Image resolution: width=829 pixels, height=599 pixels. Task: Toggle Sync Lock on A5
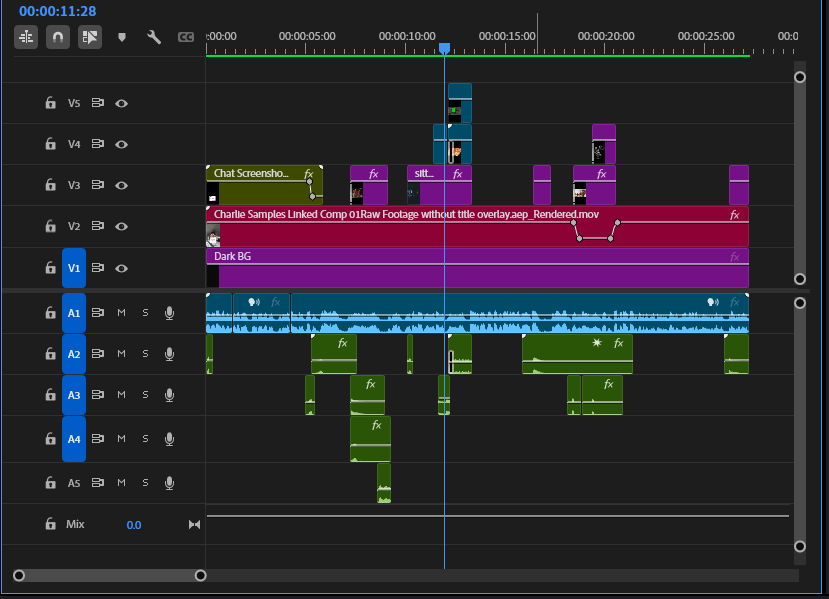click(98, 483)
